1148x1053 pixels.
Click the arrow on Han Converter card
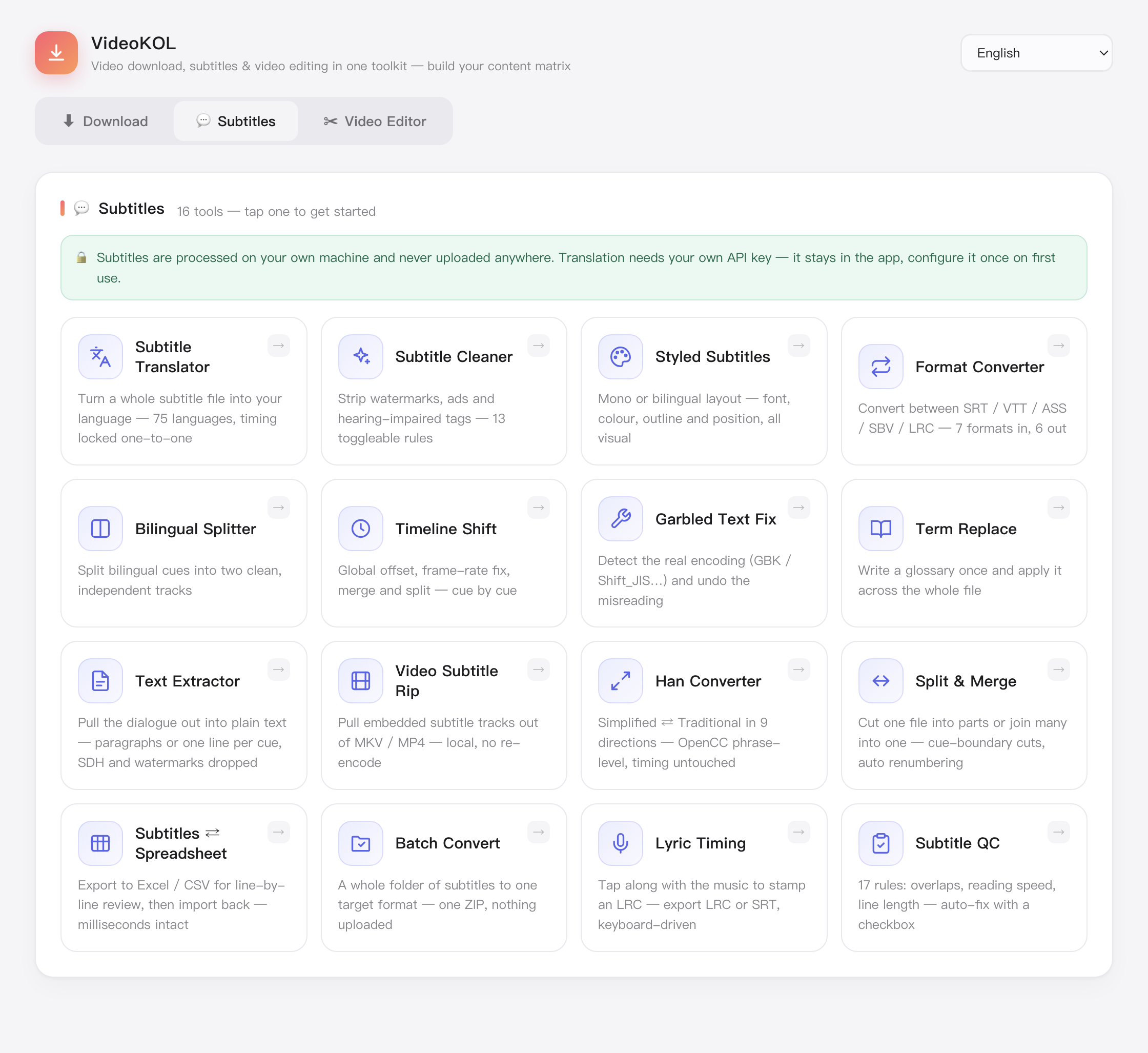click(799, 670)
